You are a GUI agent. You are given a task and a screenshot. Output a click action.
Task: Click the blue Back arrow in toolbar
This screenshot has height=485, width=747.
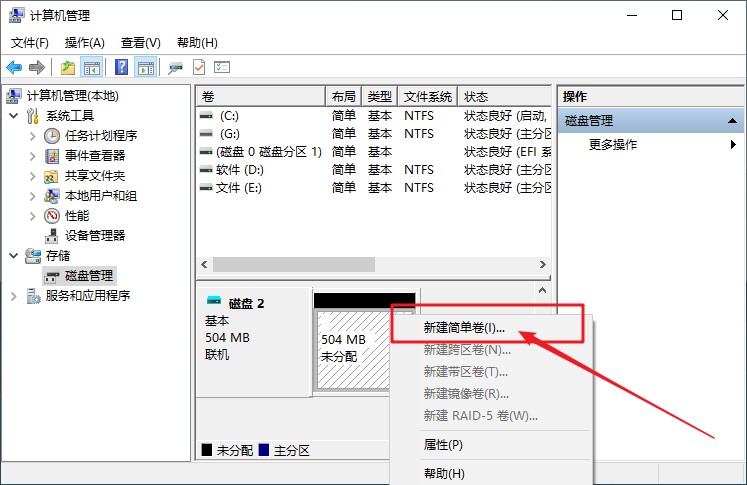tap(14, 67)
